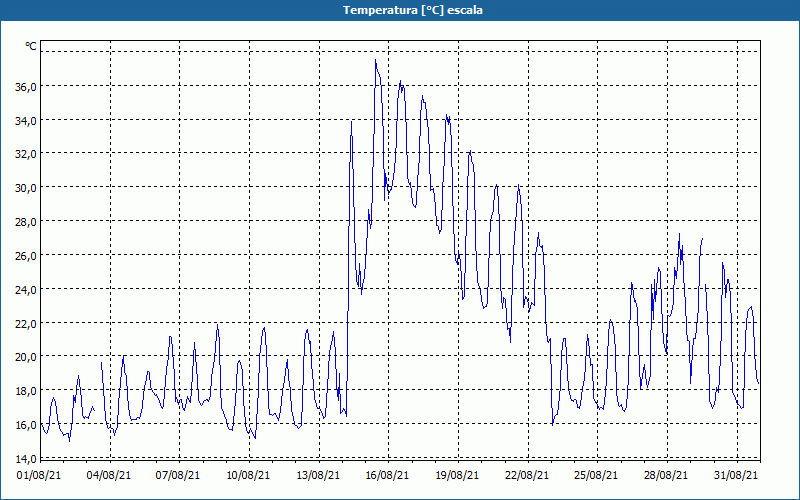Click the 20,0 y-axis label

(26, 357)
